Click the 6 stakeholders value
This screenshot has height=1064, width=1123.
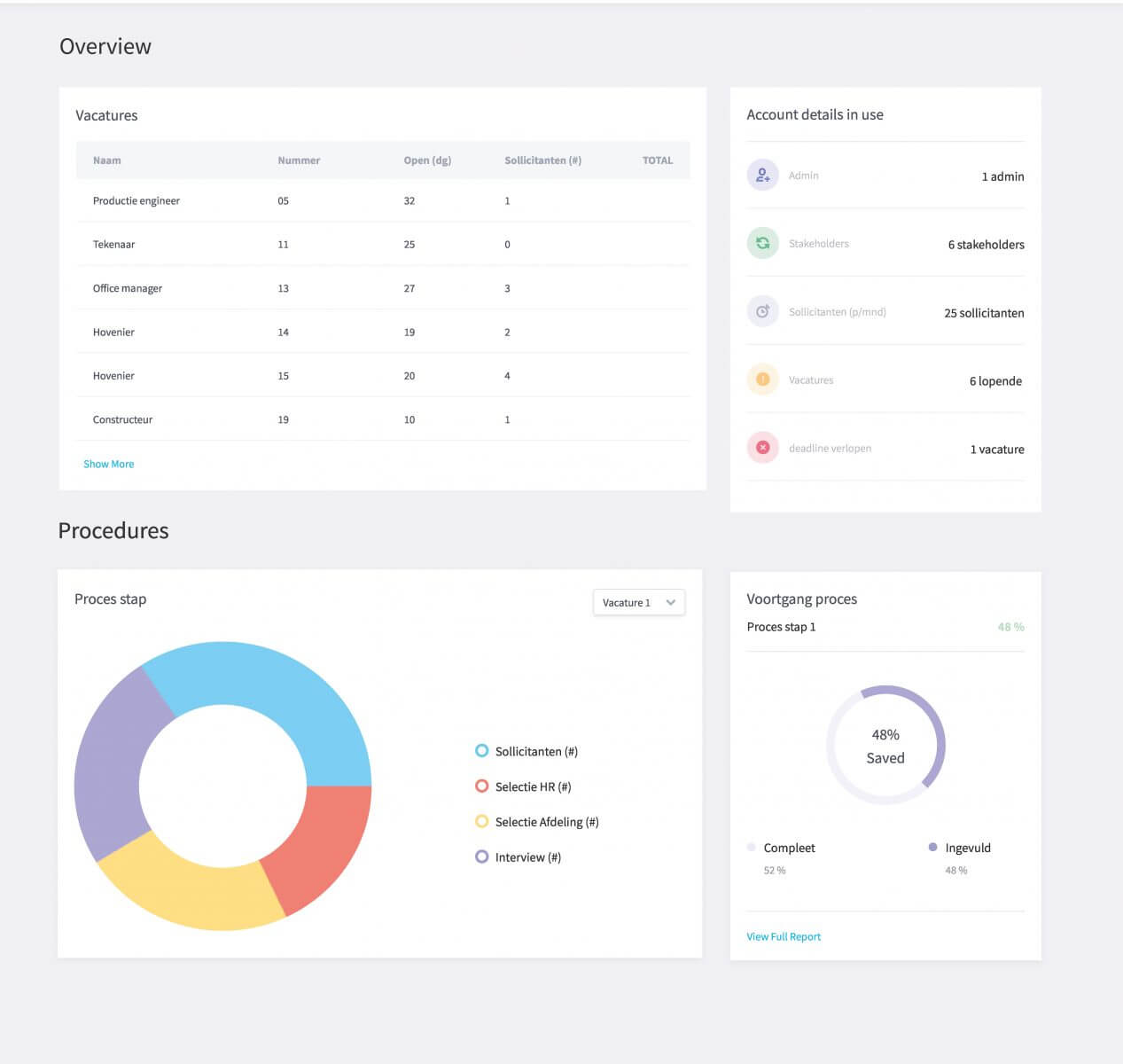[x=987, y=245]
